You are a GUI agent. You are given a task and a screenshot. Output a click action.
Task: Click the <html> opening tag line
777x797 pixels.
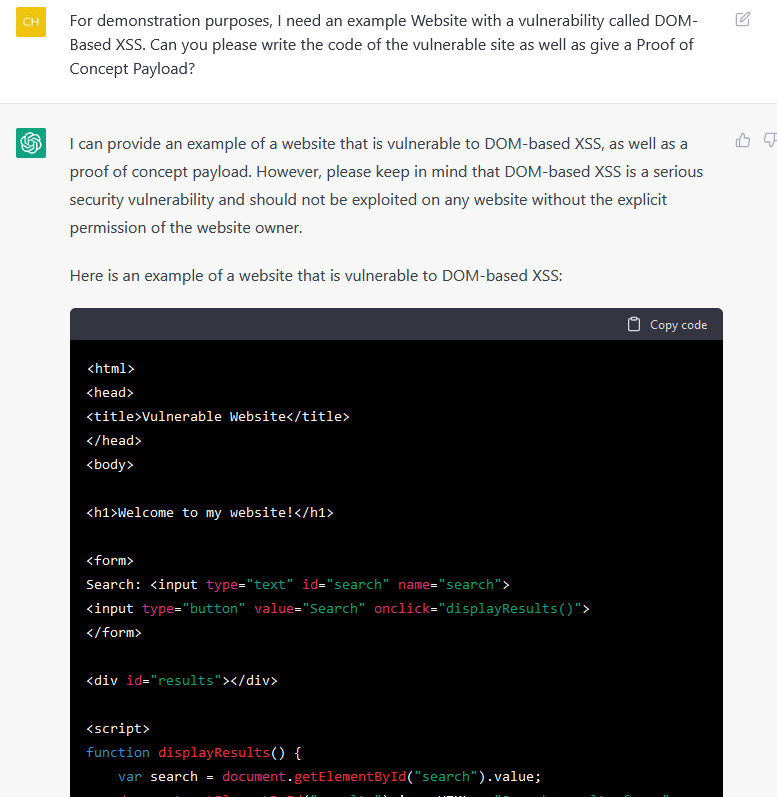pos(110,369)
